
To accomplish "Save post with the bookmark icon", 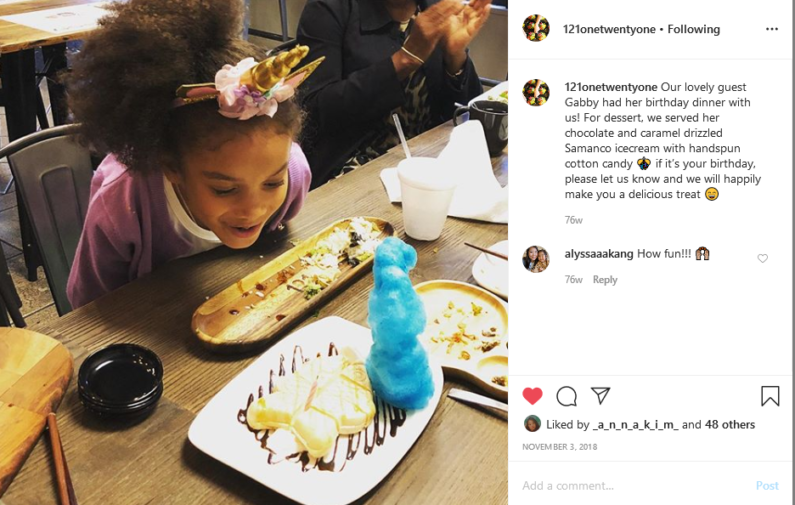I will pyautogui.click(x=770, y=396).
